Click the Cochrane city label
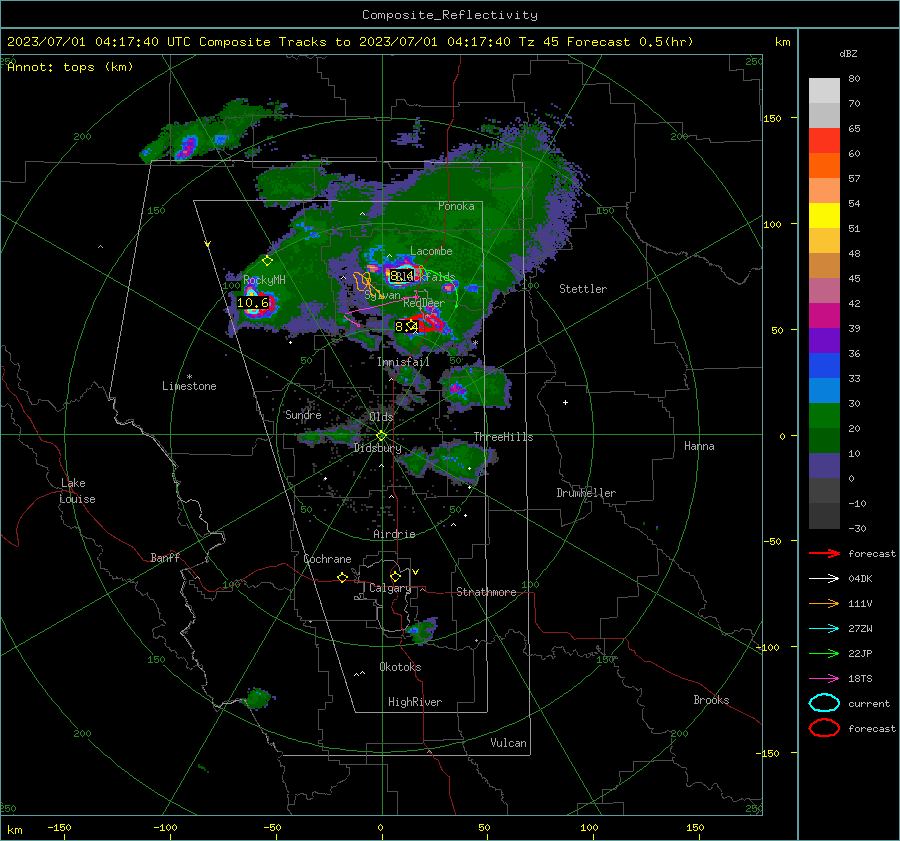Viewport: 900px width, 841px height. pos(327,559)
